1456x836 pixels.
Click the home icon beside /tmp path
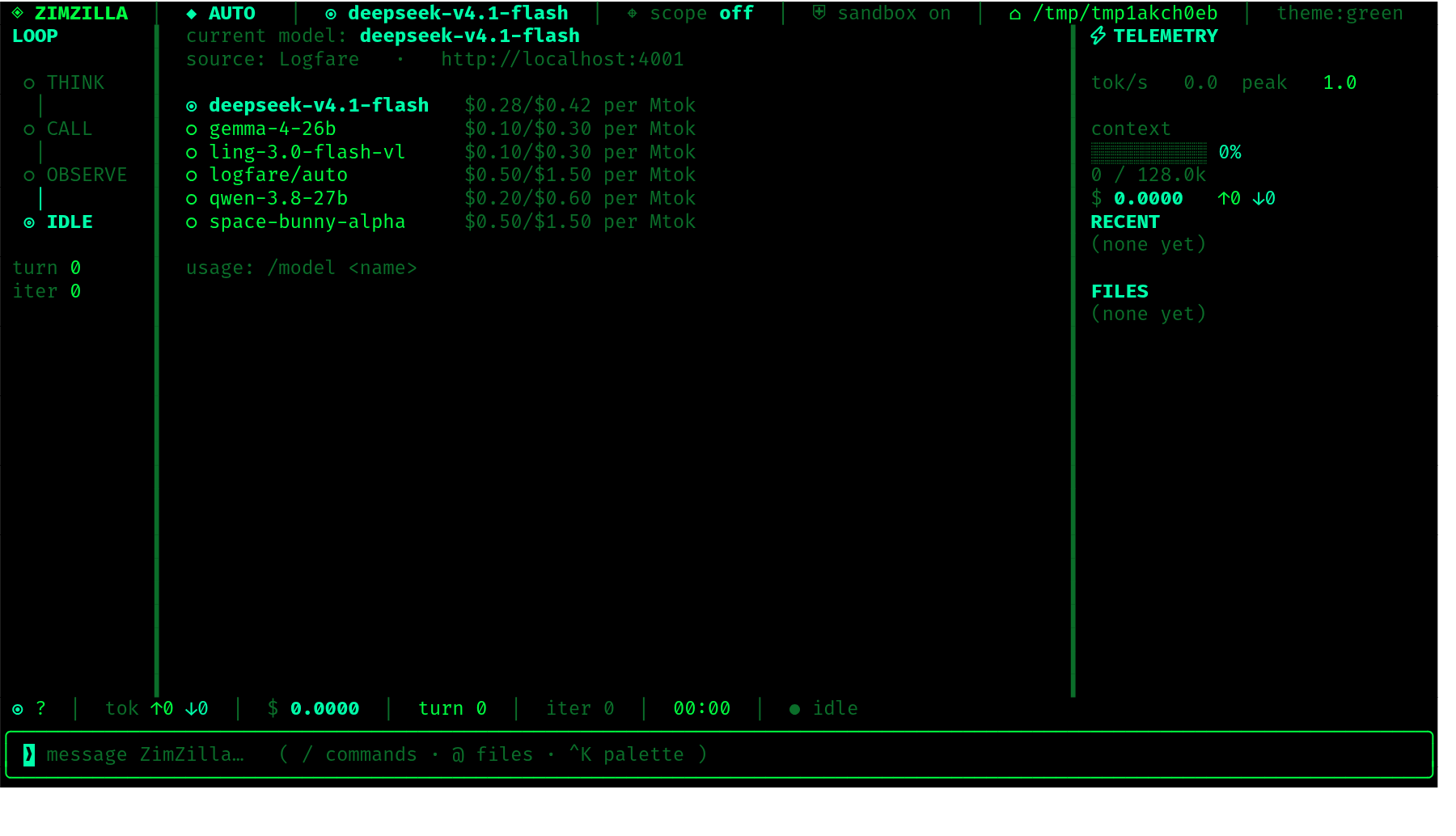pyautogui.click(x=1015, y=14)
